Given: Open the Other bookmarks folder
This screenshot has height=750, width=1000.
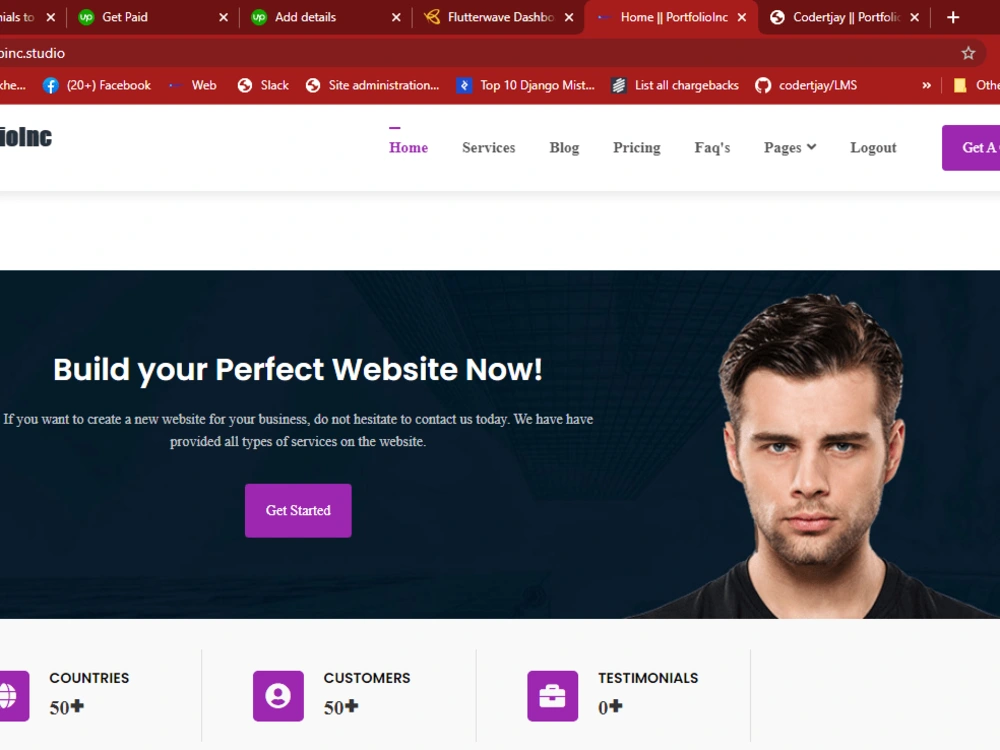Looking at the screenshot, I should pyautogui.click(x=976, y=85).
